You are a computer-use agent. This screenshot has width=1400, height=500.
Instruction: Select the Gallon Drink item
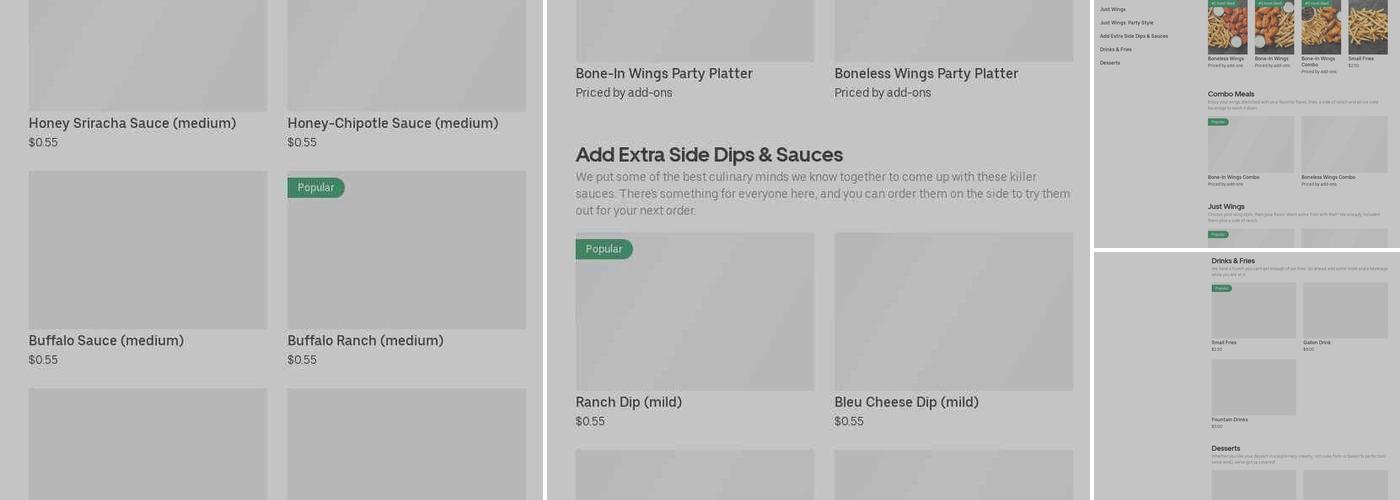[1345, 317]
